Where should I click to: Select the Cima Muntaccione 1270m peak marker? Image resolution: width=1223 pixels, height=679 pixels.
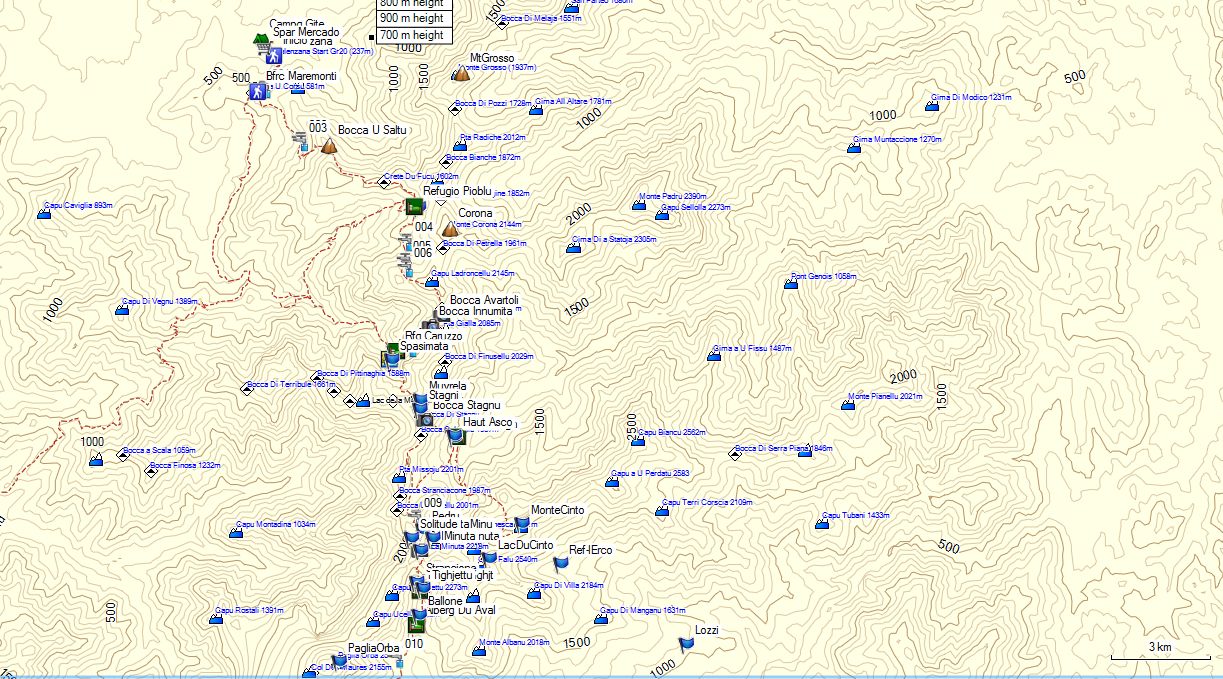853,147
